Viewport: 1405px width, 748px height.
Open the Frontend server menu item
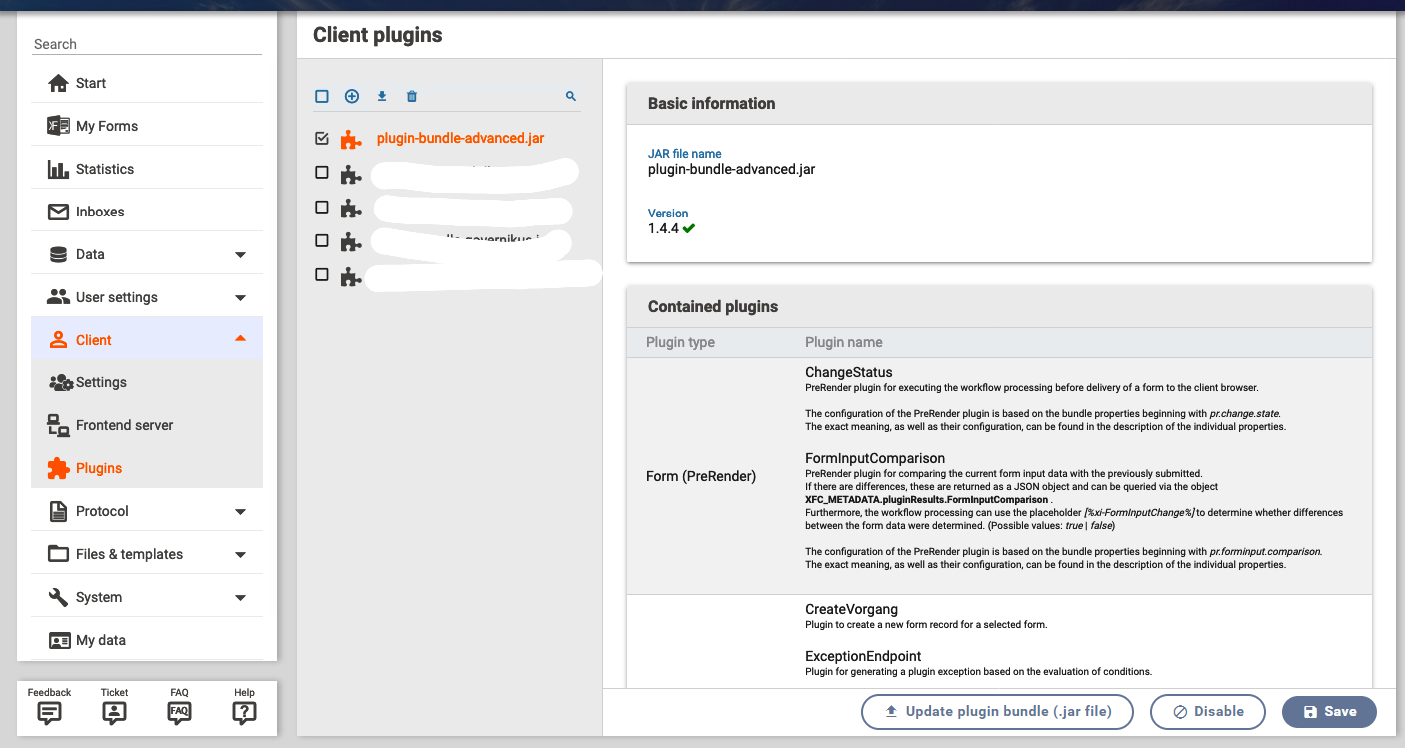[x=124, y=425]
